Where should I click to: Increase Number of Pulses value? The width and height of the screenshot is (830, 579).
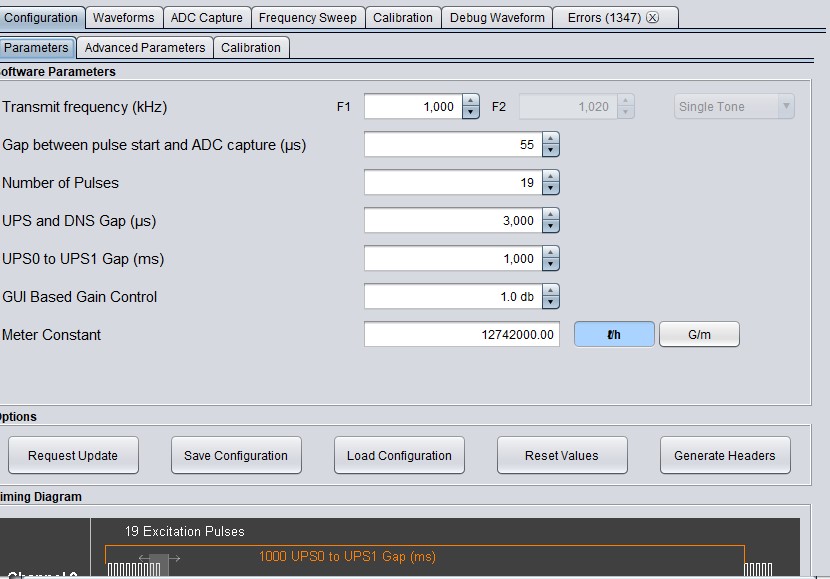coord(551,176)
